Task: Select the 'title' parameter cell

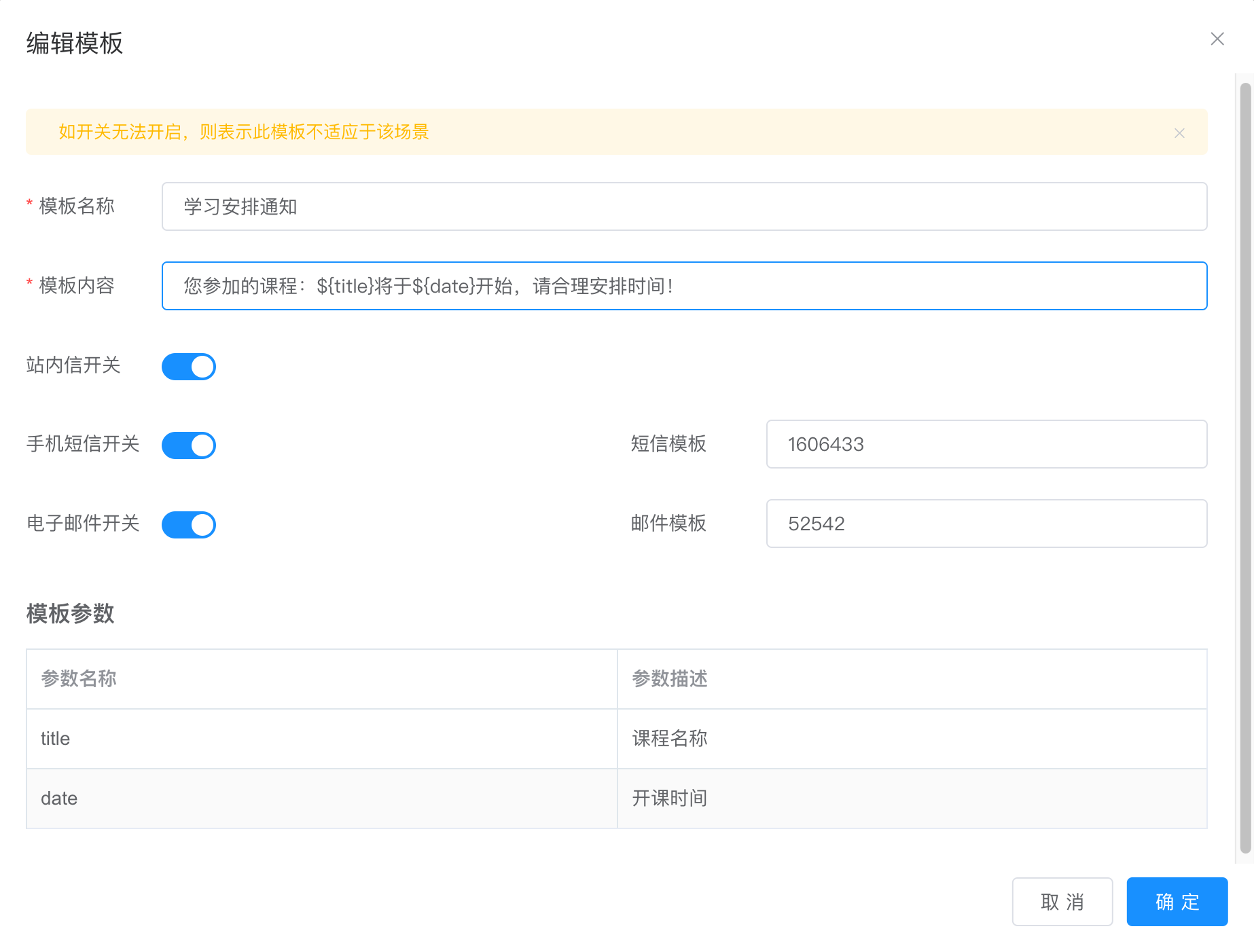Action: [x=321, y=739]
